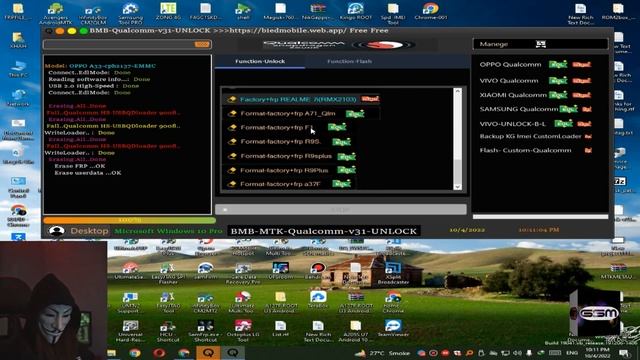Viewport: 640px width, 360px height.
Task: Open Octoplus LG Tool desktop shortcut
Action: coord(243,330)
